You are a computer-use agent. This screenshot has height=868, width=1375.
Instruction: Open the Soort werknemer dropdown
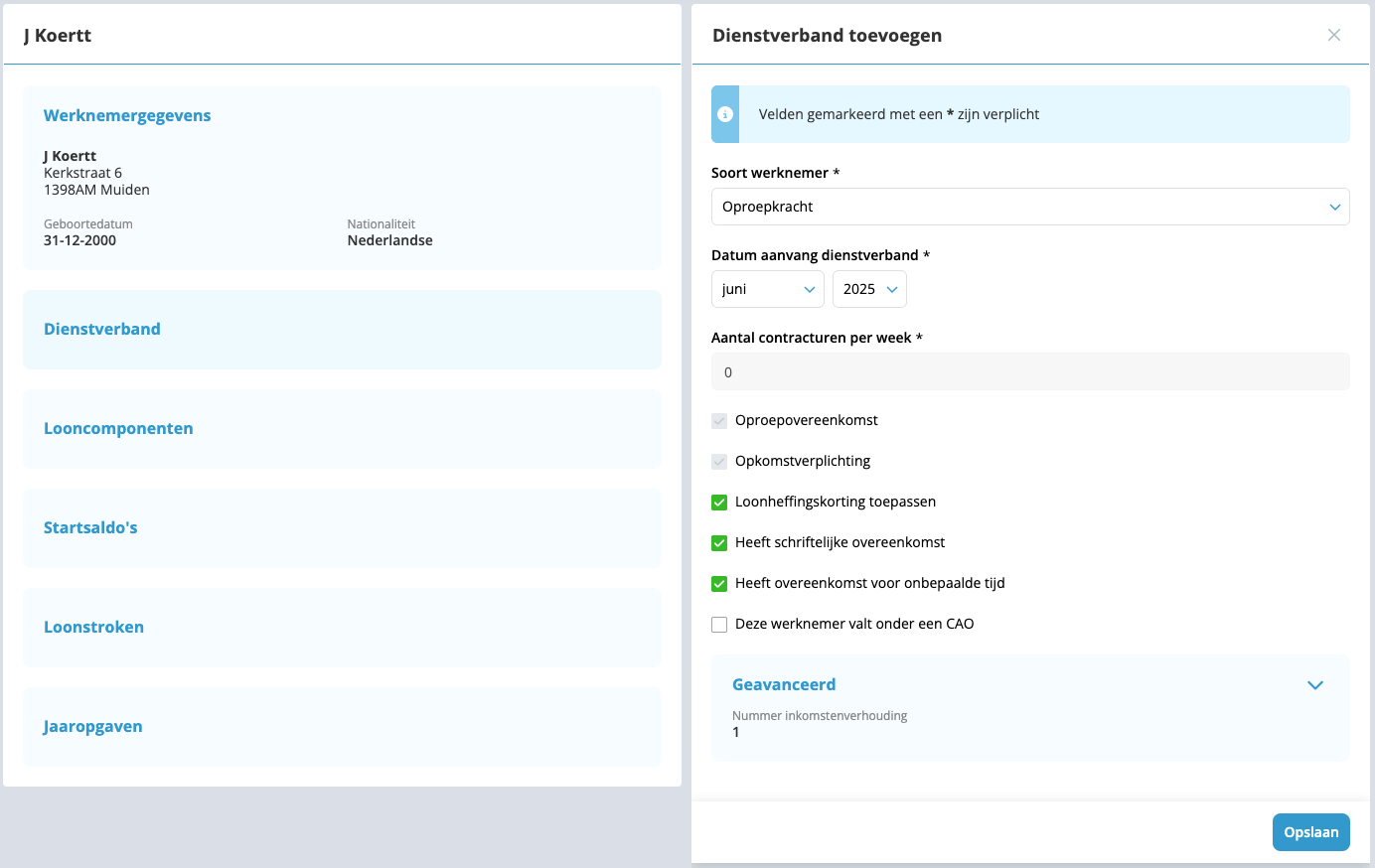tap(1029, 207)
